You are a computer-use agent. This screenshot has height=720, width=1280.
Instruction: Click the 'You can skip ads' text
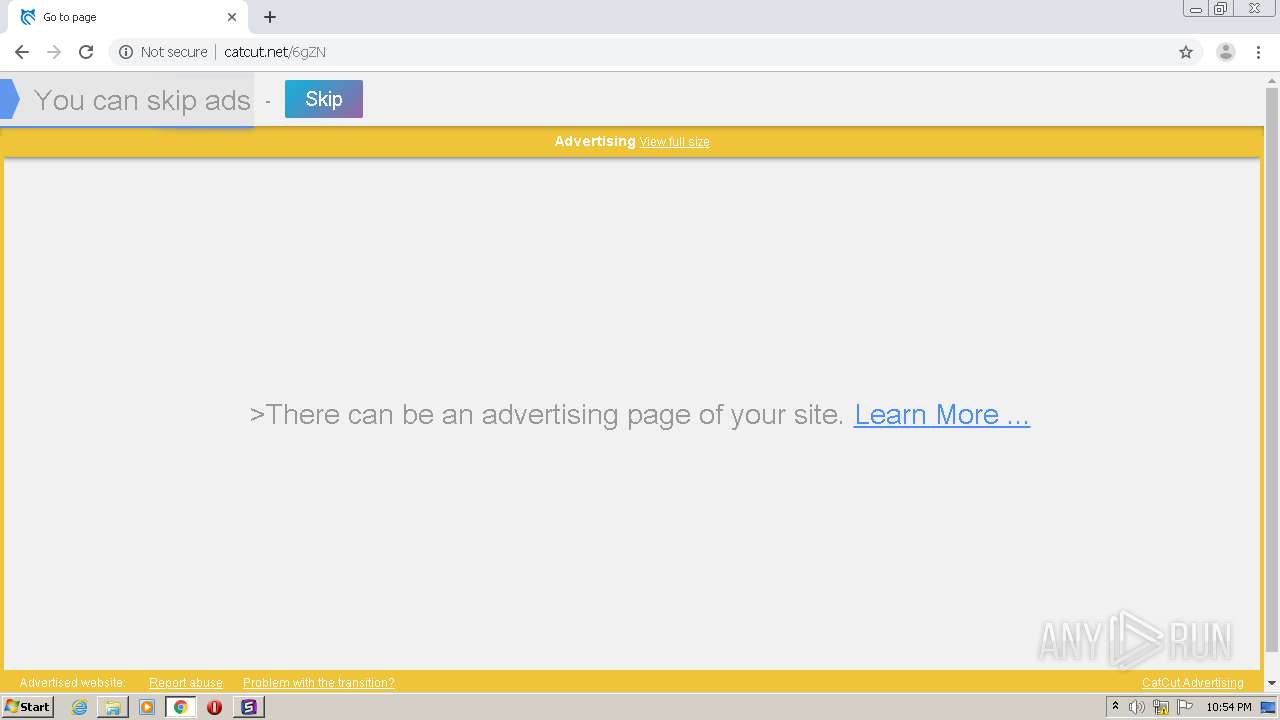pos(142,100)
